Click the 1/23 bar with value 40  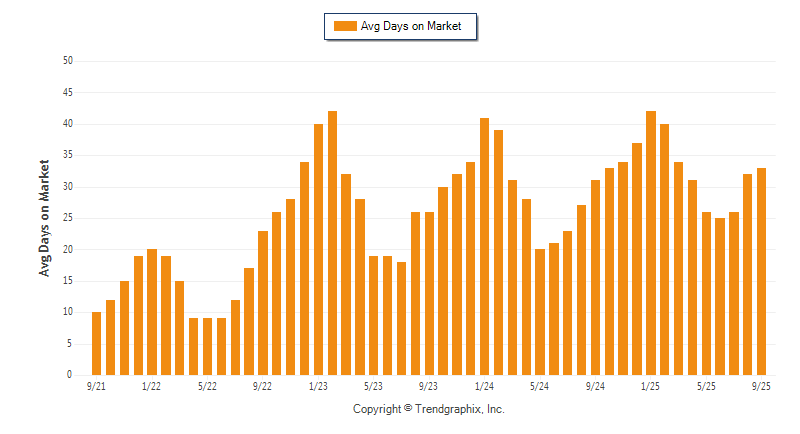(318, 249)
